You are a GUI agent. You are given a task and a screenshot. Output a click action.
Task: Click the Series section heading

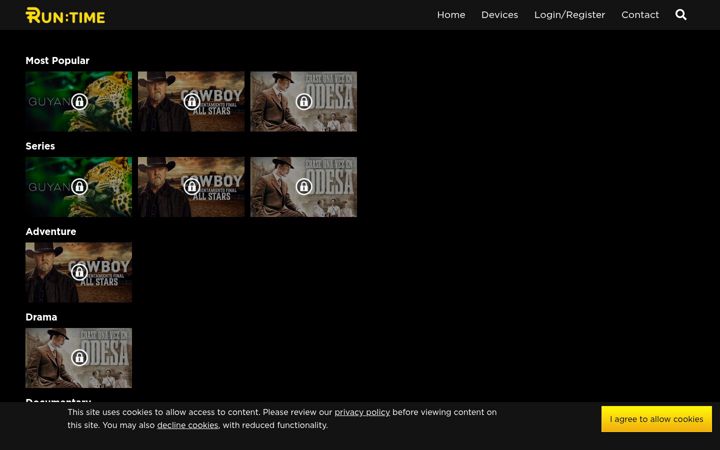pos(40,146)
